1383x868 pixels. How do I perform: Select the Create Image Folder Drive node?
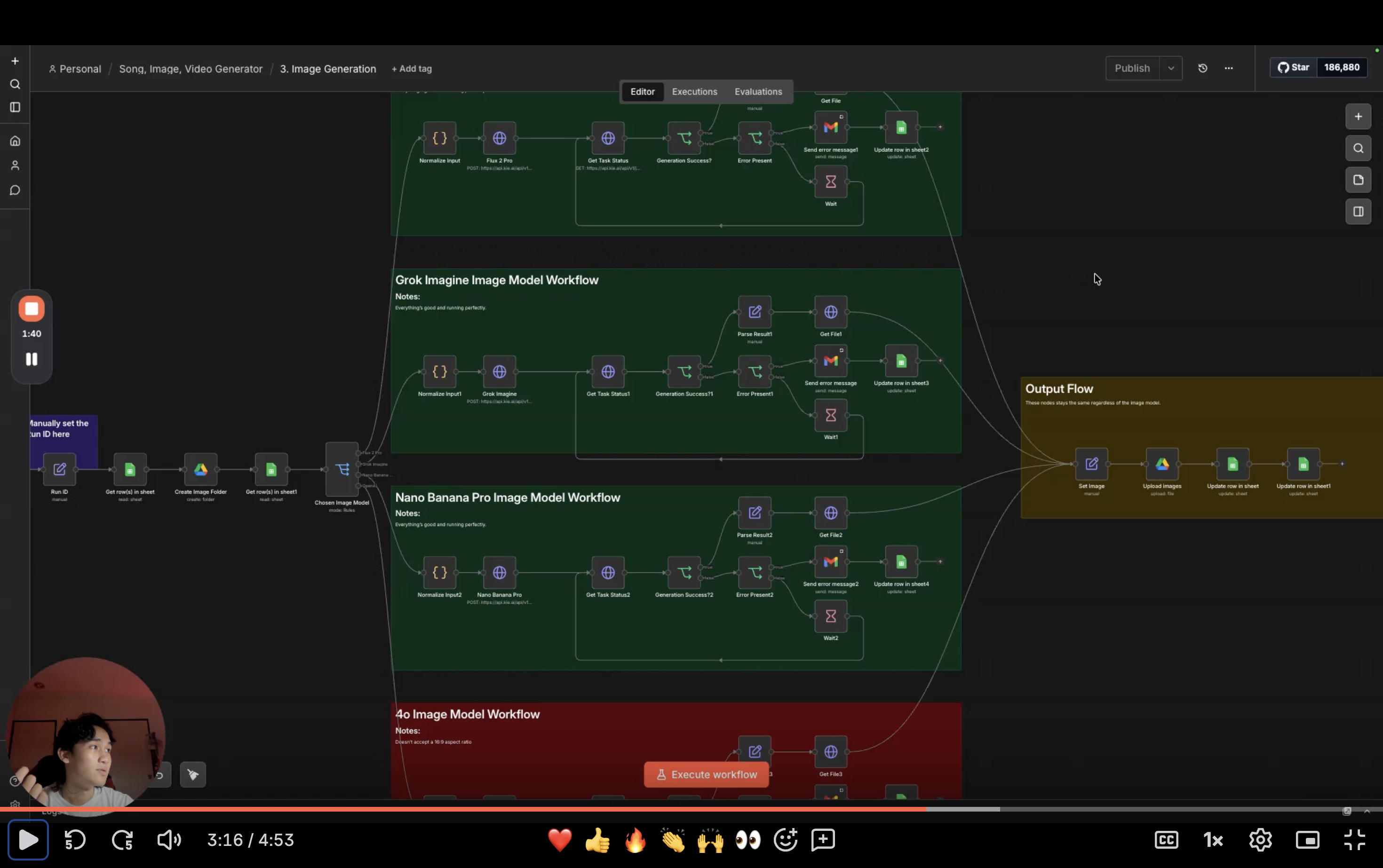200,470
